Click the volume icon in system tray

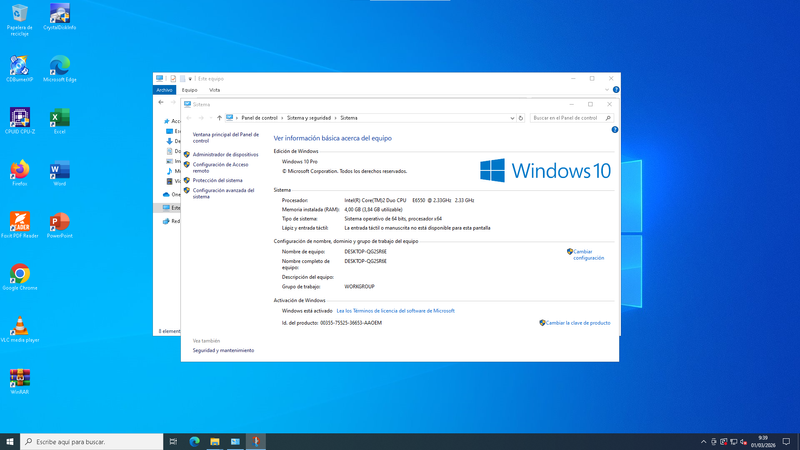(x=743, y=442)
